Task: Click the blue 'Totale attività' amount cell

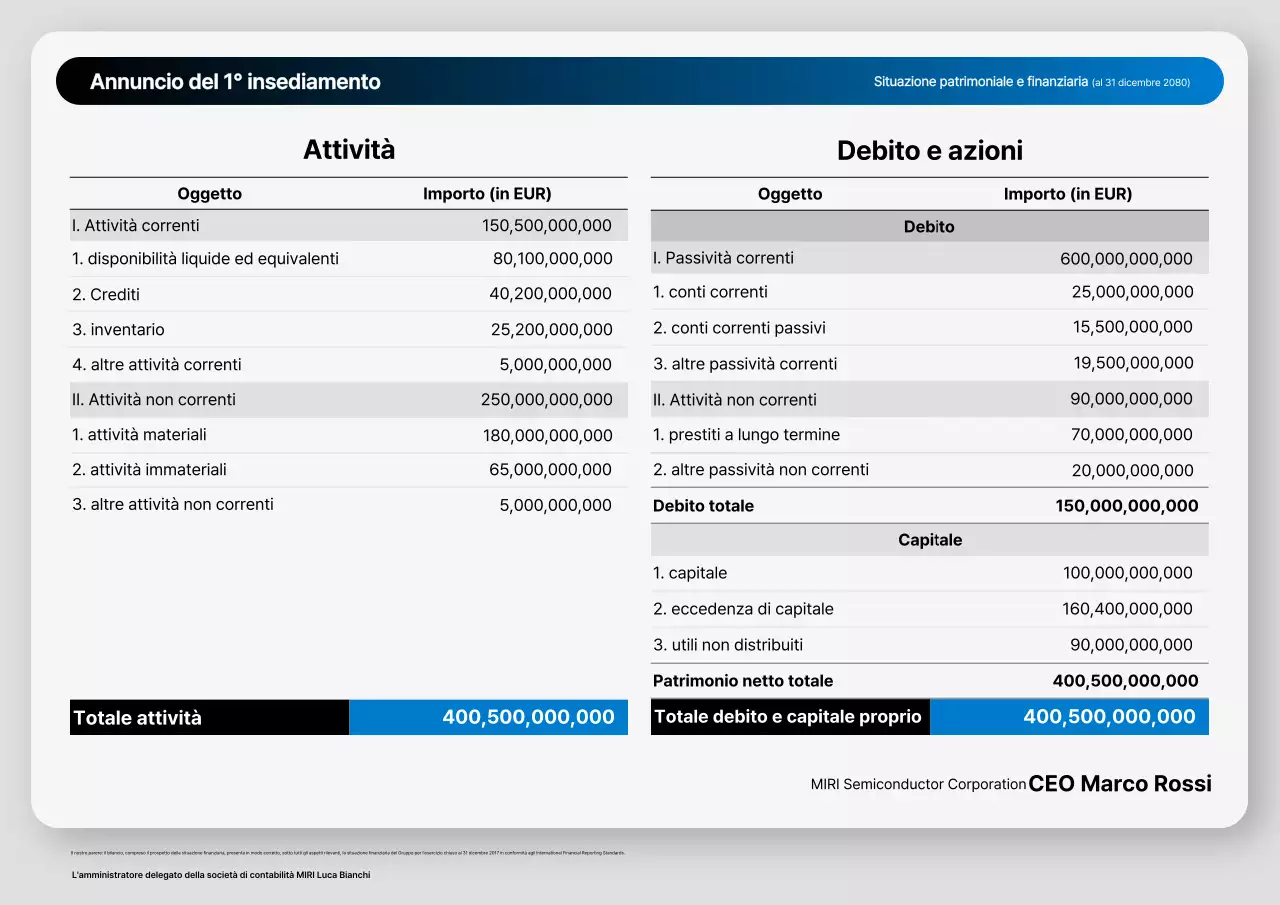Action: 488,717
